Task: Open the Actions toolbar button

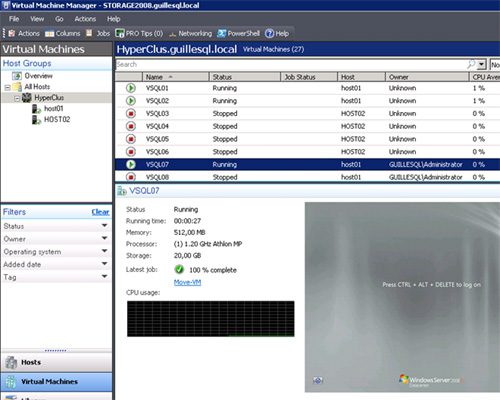Action: coord(24,33)
